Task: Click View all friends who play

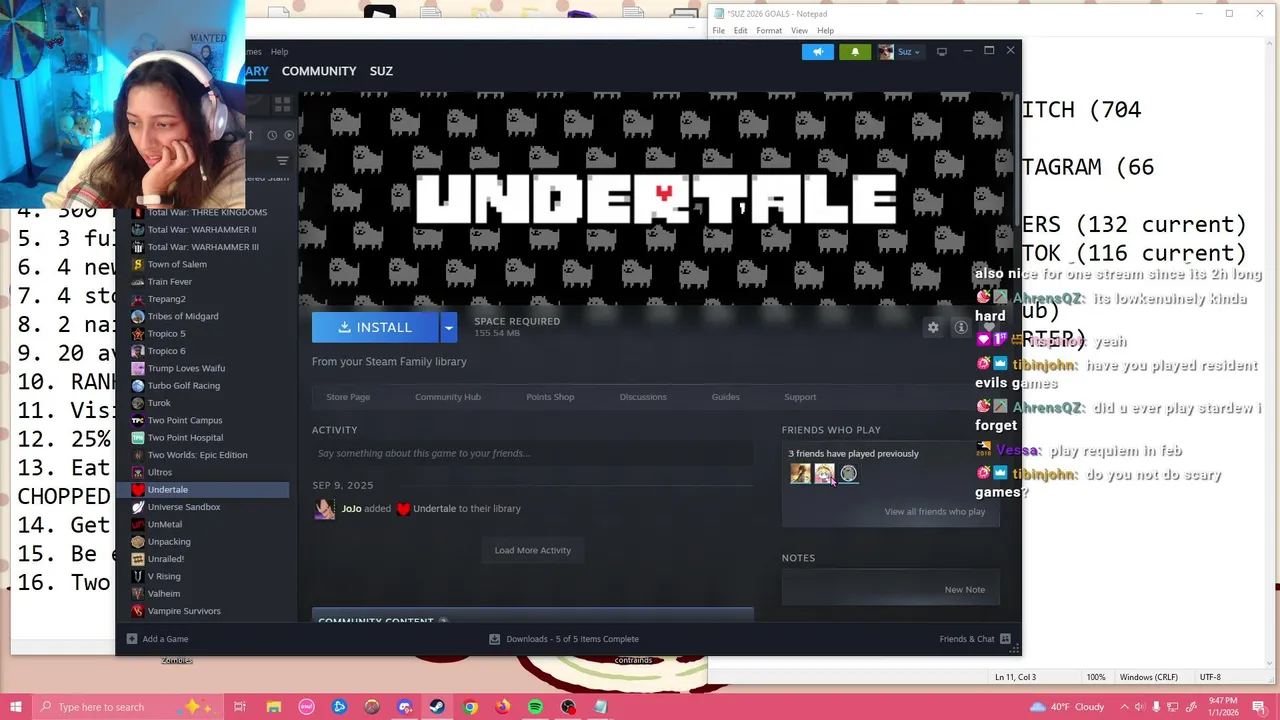Action: (935, 512)
